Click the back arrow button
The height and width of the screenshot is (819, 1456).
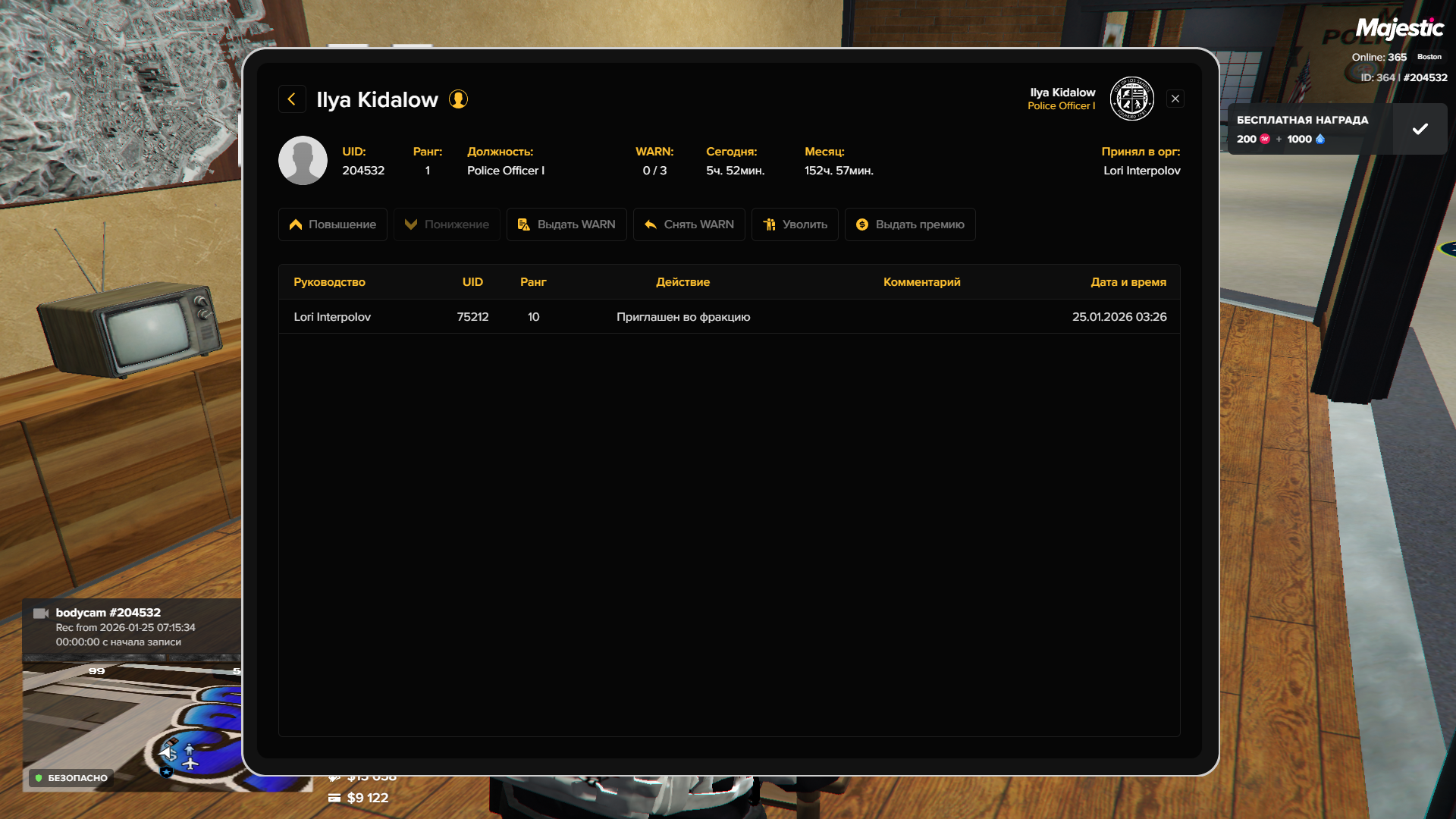click(292, 99)
